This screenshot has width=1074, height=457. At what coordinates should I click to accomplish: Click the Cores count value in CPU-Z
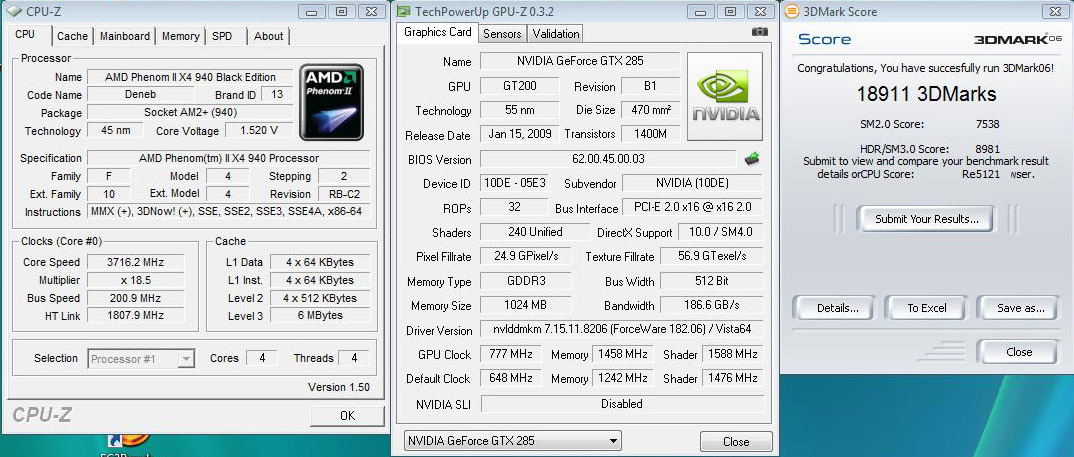point(261,358)
